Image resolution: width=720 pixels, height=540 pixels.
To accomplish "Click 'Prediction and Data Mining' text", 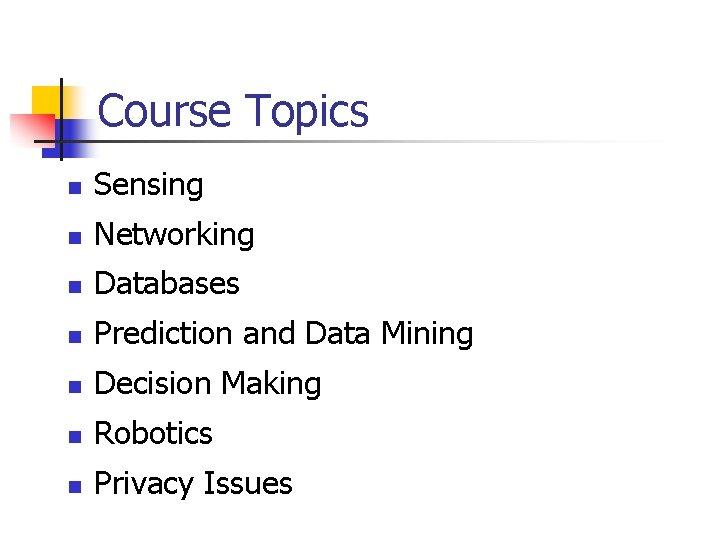I will (x=283, y=334).
